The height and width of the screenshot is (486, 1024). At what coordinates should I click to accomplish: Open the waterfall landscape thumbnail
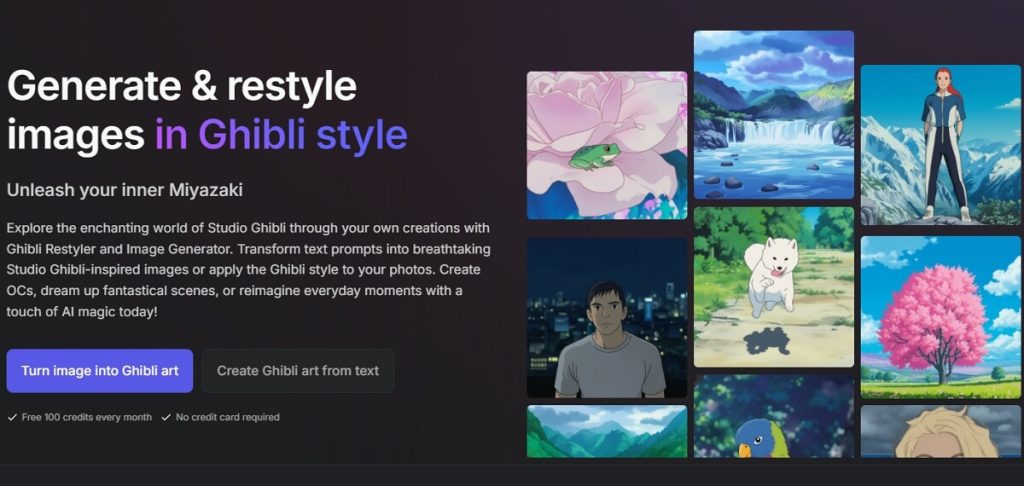774,114
